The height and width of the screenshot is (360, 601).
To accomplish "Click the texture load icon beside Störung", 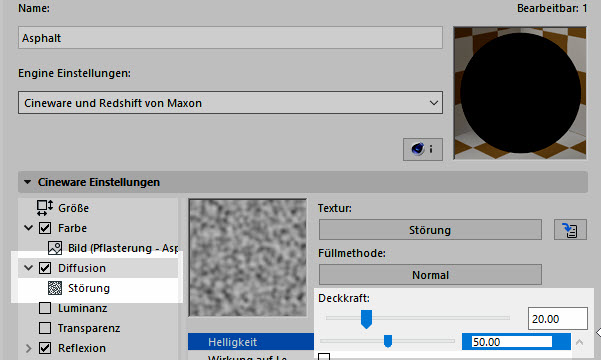I will click(x=570, y=230).
